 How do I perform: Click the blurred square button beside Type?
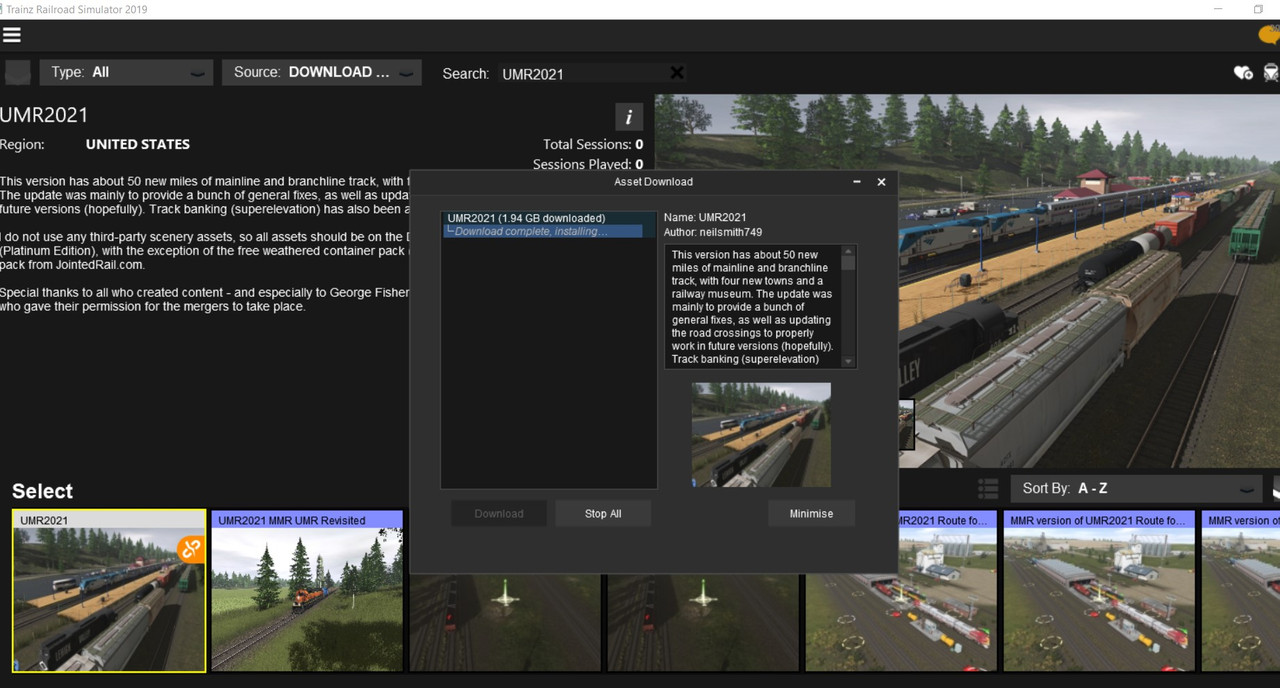click(17, 72)
